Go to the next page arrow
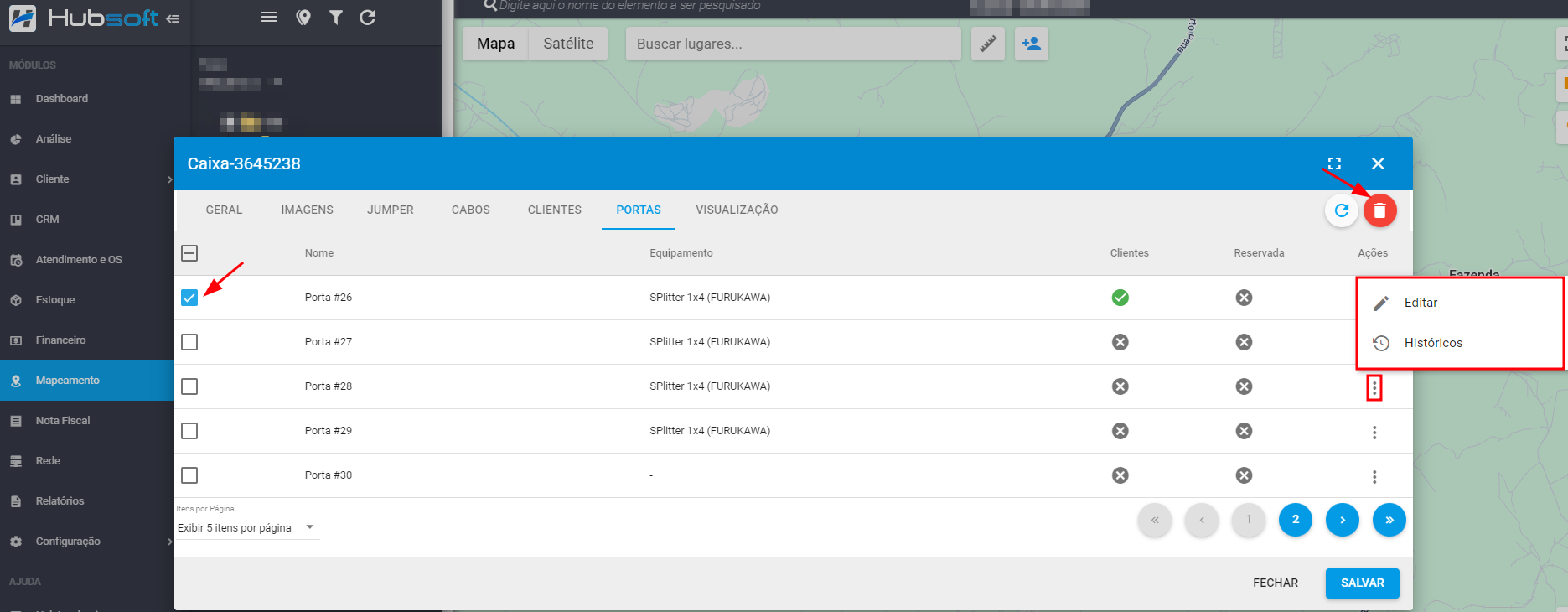The image size is (1568, 612). (1343, 520)
